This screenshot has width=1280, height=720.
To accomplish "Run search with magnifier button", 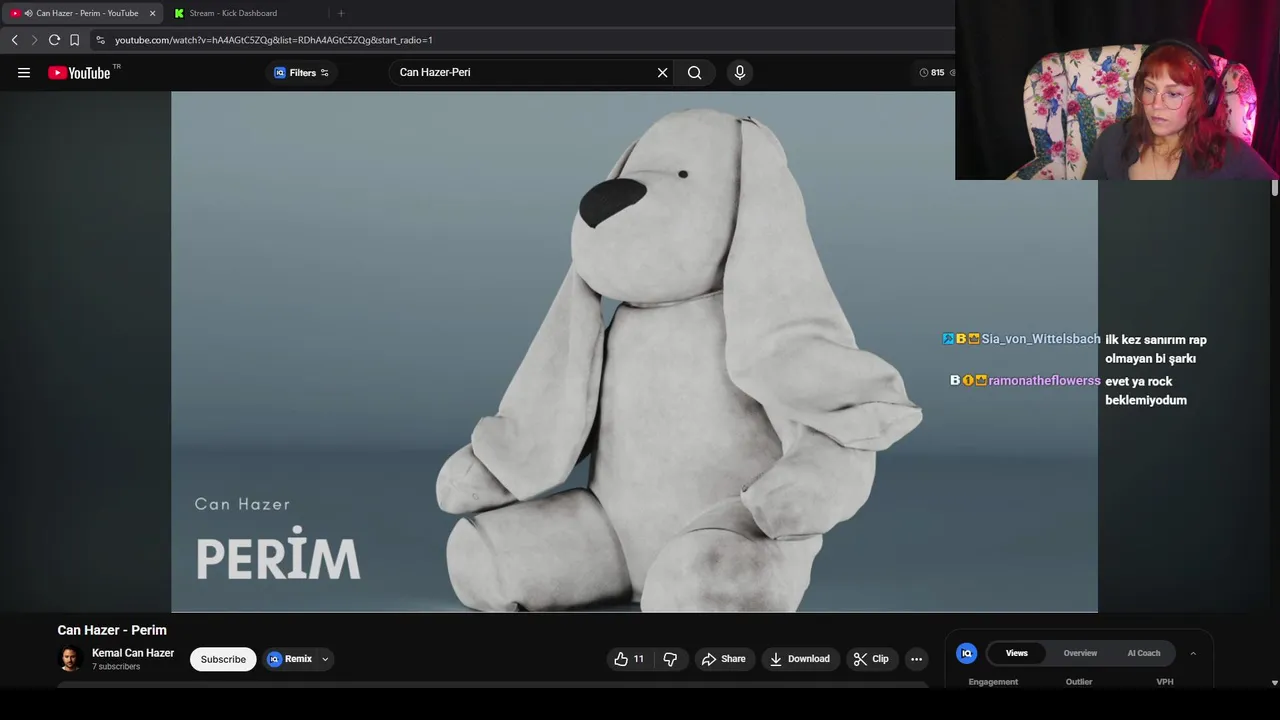I will coord(694,72).
